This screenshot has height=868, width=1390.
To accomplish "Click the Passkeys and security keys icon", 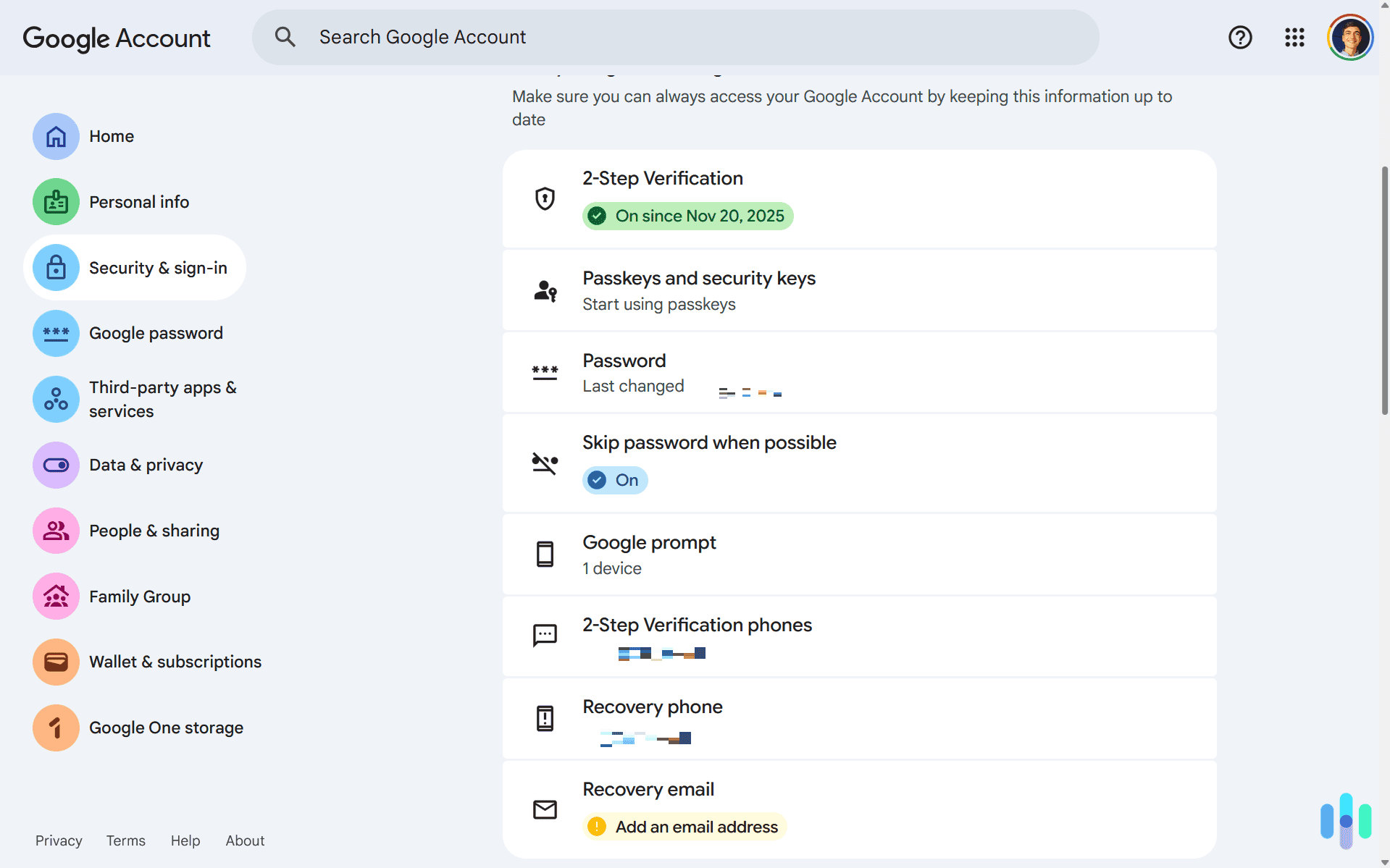I will (544, 290).
